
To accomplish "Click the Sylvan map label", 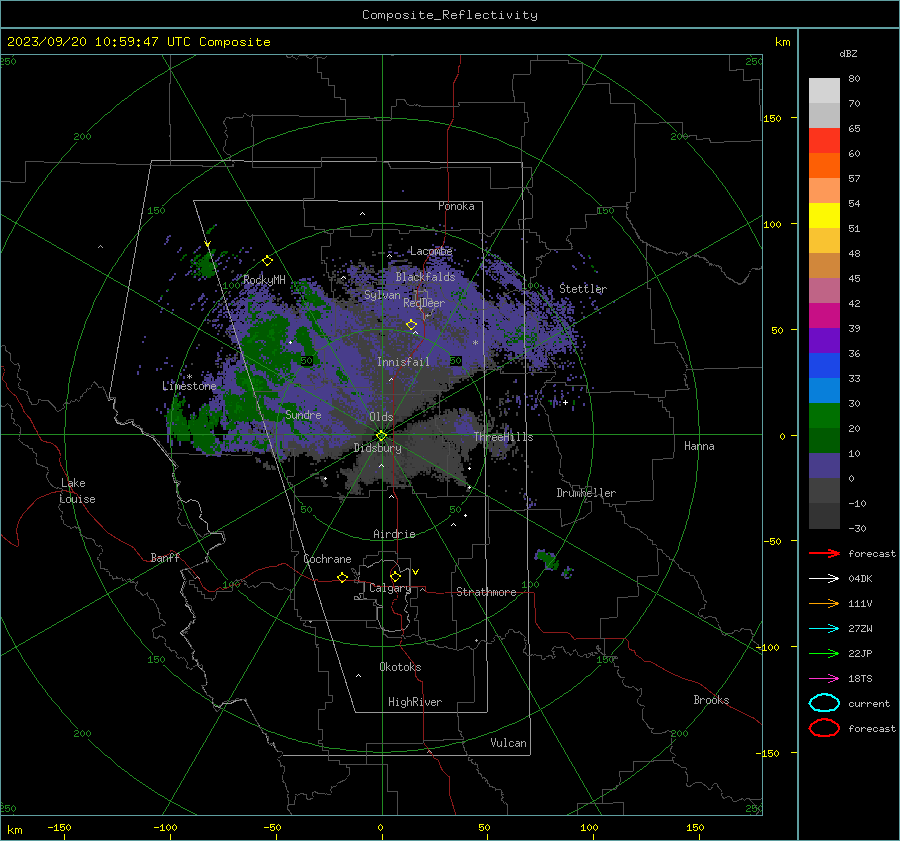I will [382, 295].
